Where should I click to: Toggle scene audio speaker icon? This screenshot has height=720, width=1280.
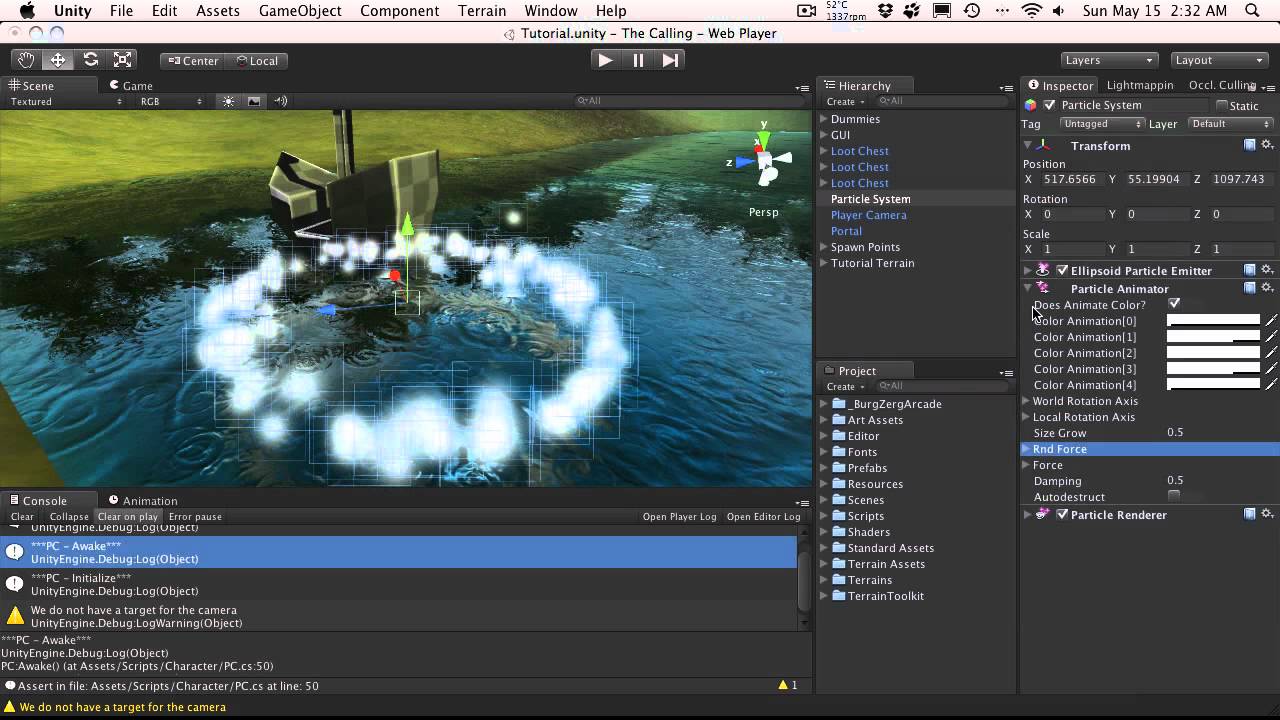pyautogui.click(x=280, y=101)
